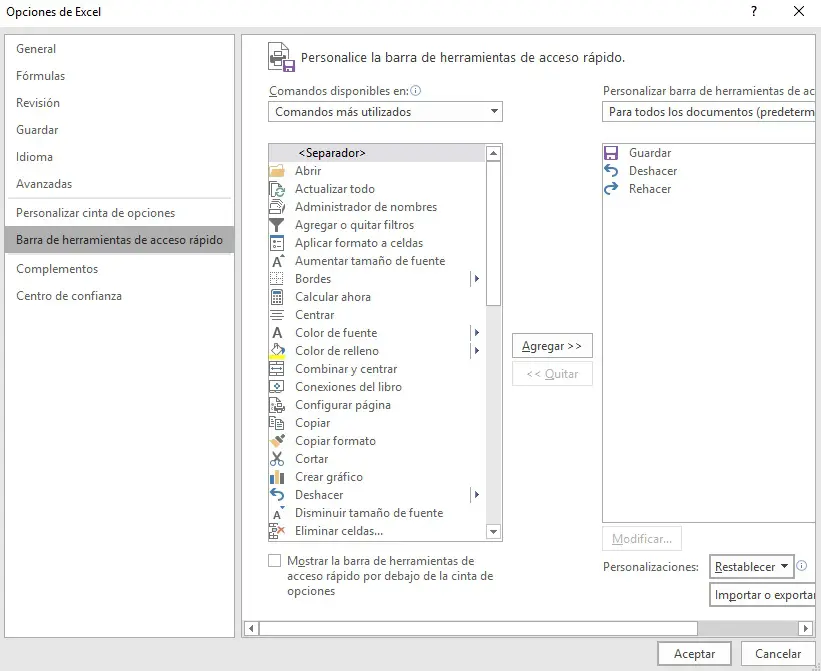Click the Conexiones del libro icon
The height and width of the screenshot is (671, 821).
click(276, 387)
